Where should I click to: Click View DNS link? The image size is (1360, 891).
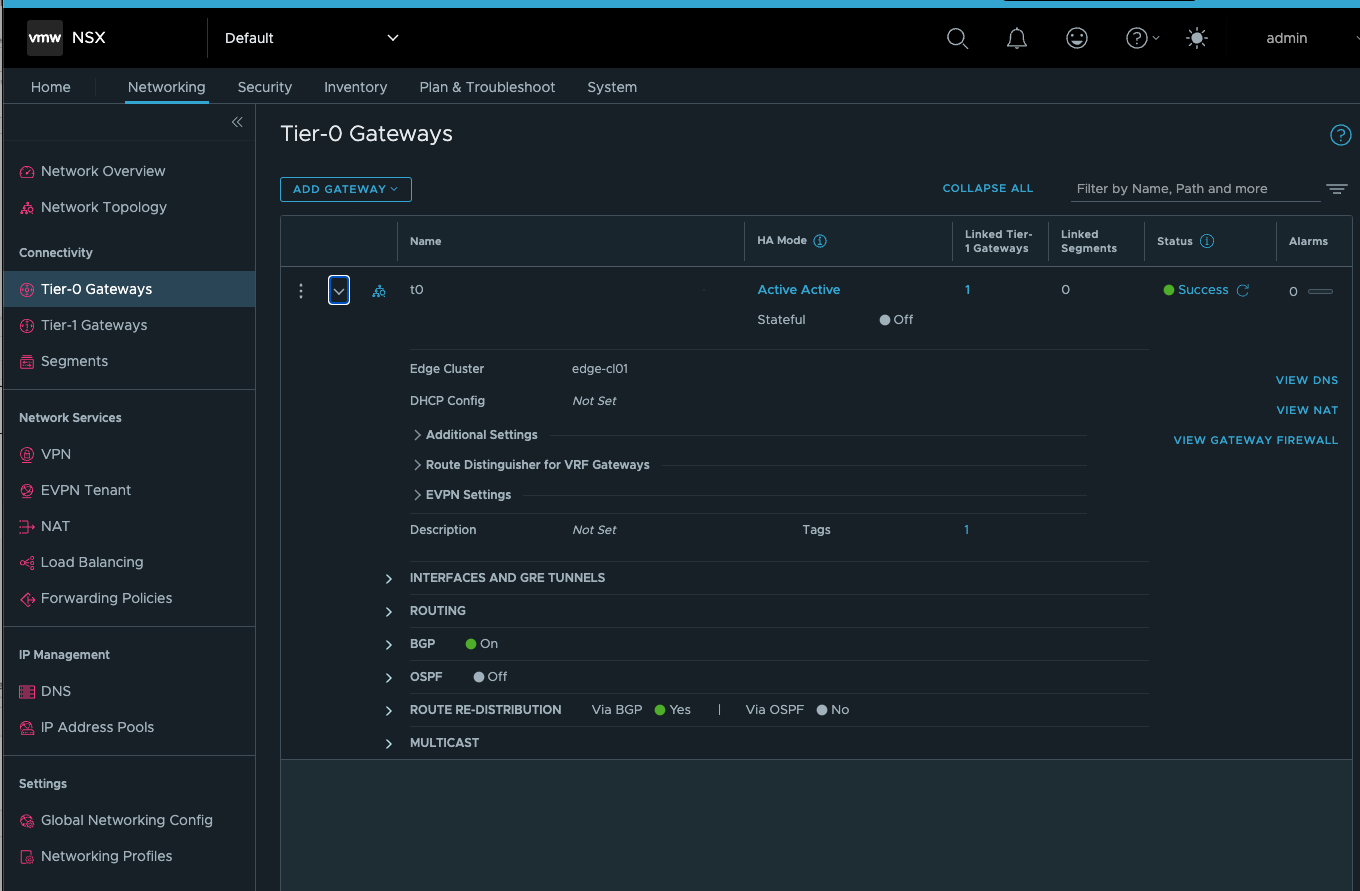tap(1307, 380)
